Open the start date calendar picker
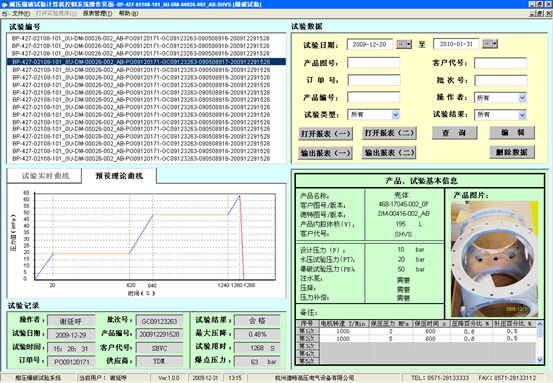The height and width of the screenshot is (383, 553). 404,44
